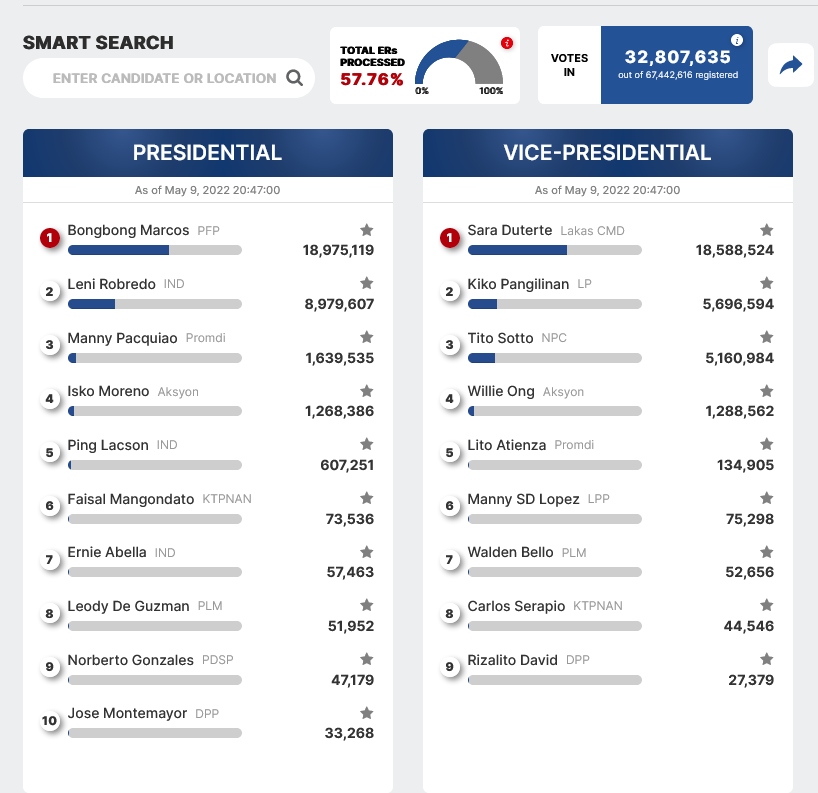
Task: Open the Vice-Presidential results header
Action: tap(608, 153)
